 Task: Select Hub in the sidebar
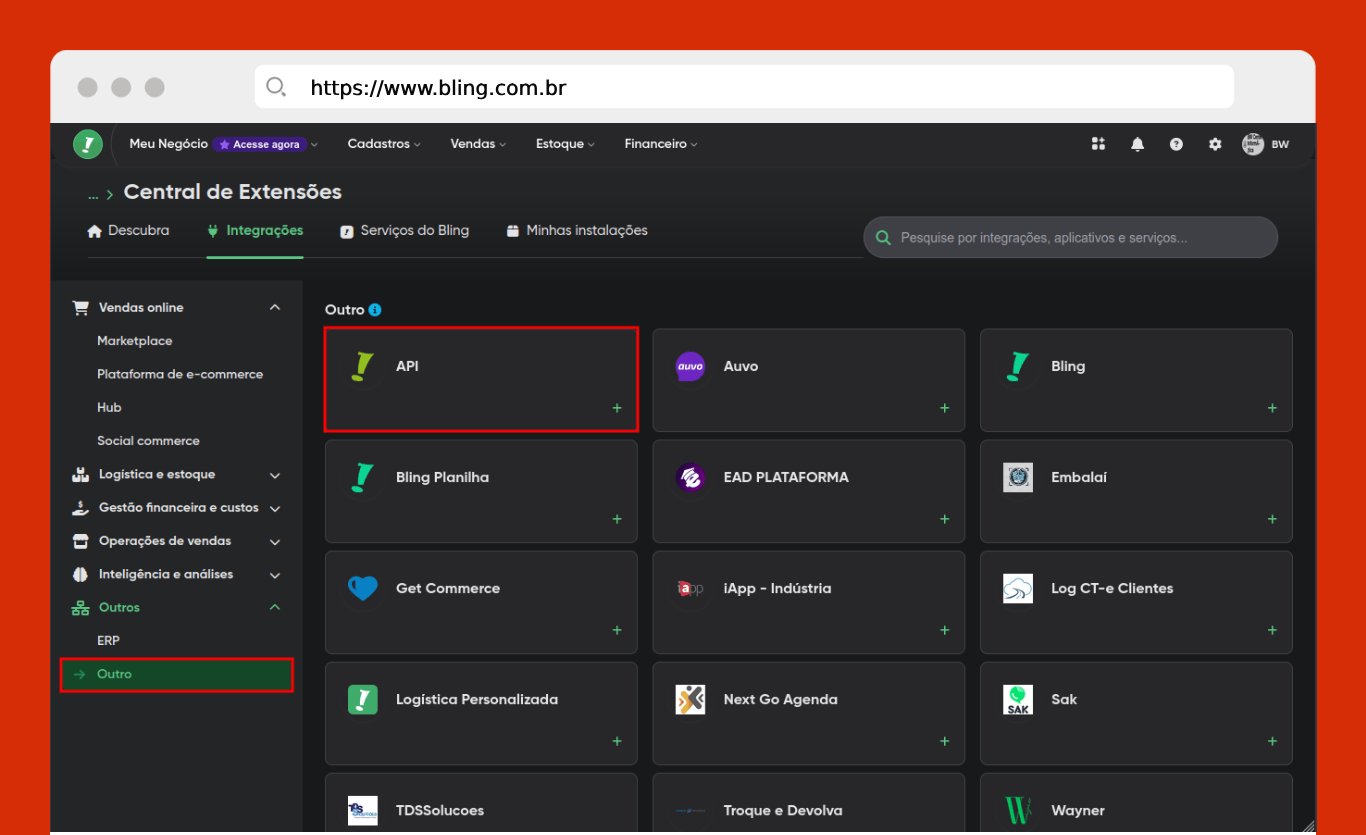109,408
